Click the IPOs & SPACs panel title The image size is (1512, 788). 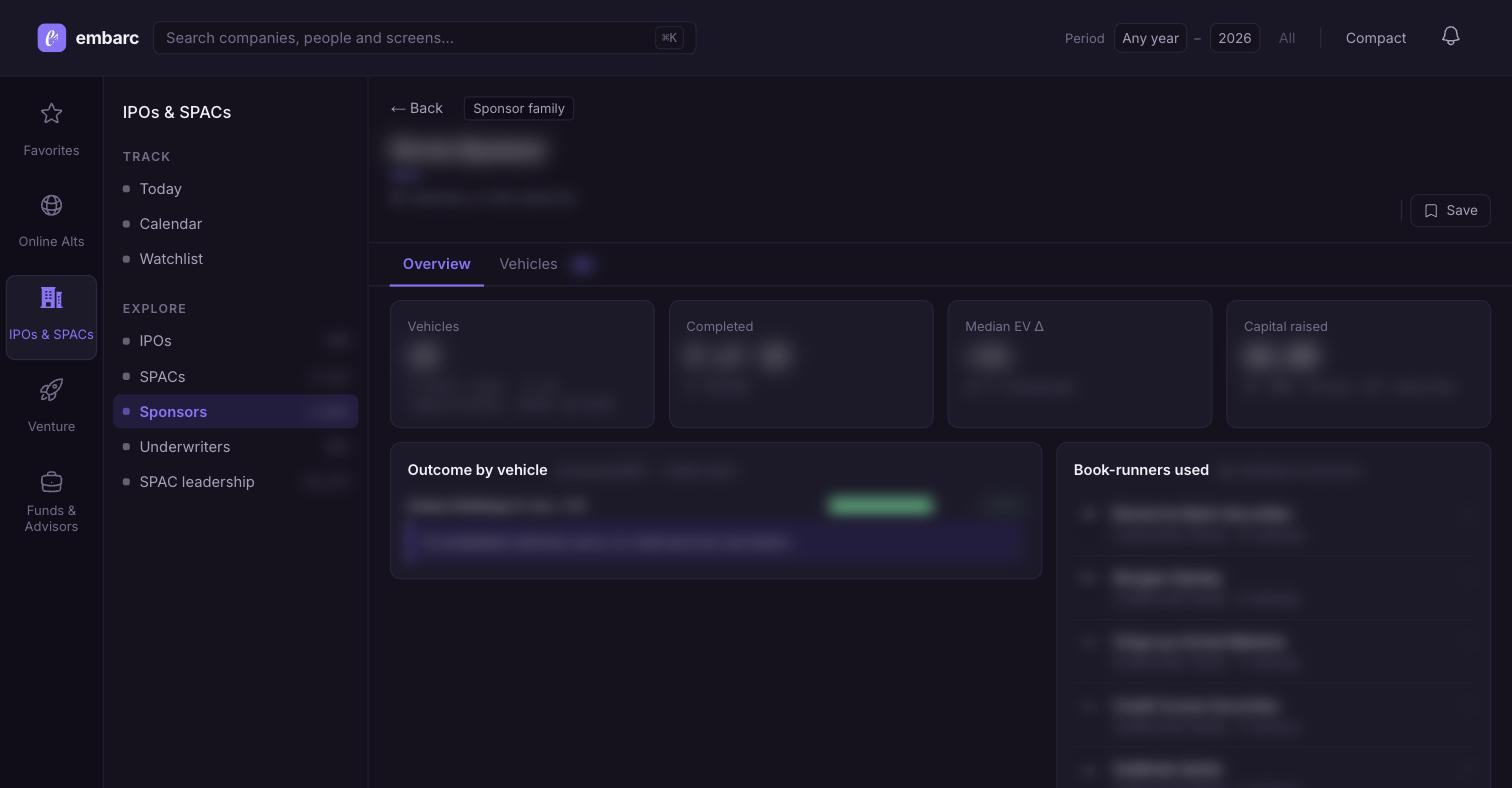177,112
